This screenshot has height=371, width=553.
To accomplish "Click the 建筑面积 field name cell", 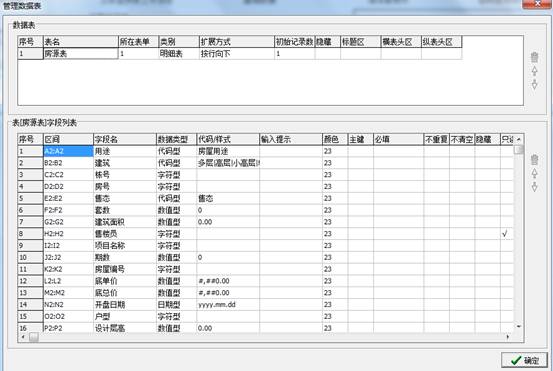I will click(124, 222).
